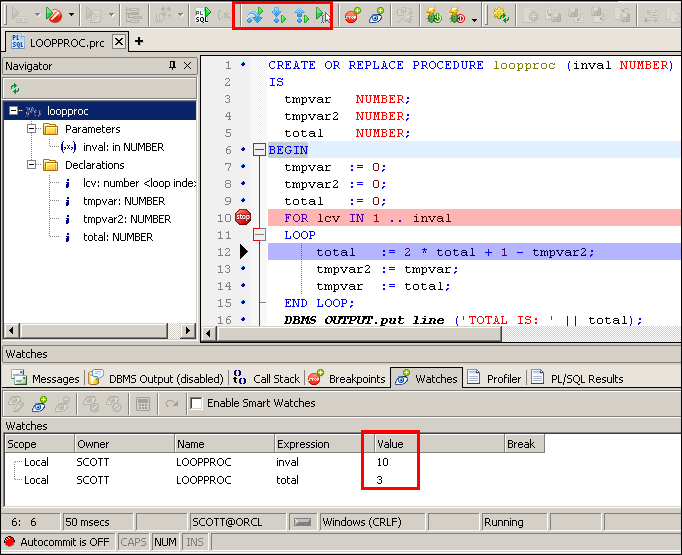This screenshot has width=682, height=555.
Task: Collapse the Parameters folder
Action: coord(32,129)
